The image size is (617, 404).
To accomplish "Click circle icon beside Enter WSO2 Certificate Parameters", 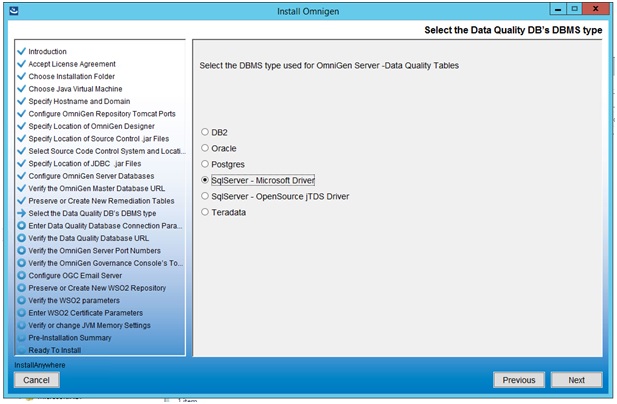I will [21, 313].
